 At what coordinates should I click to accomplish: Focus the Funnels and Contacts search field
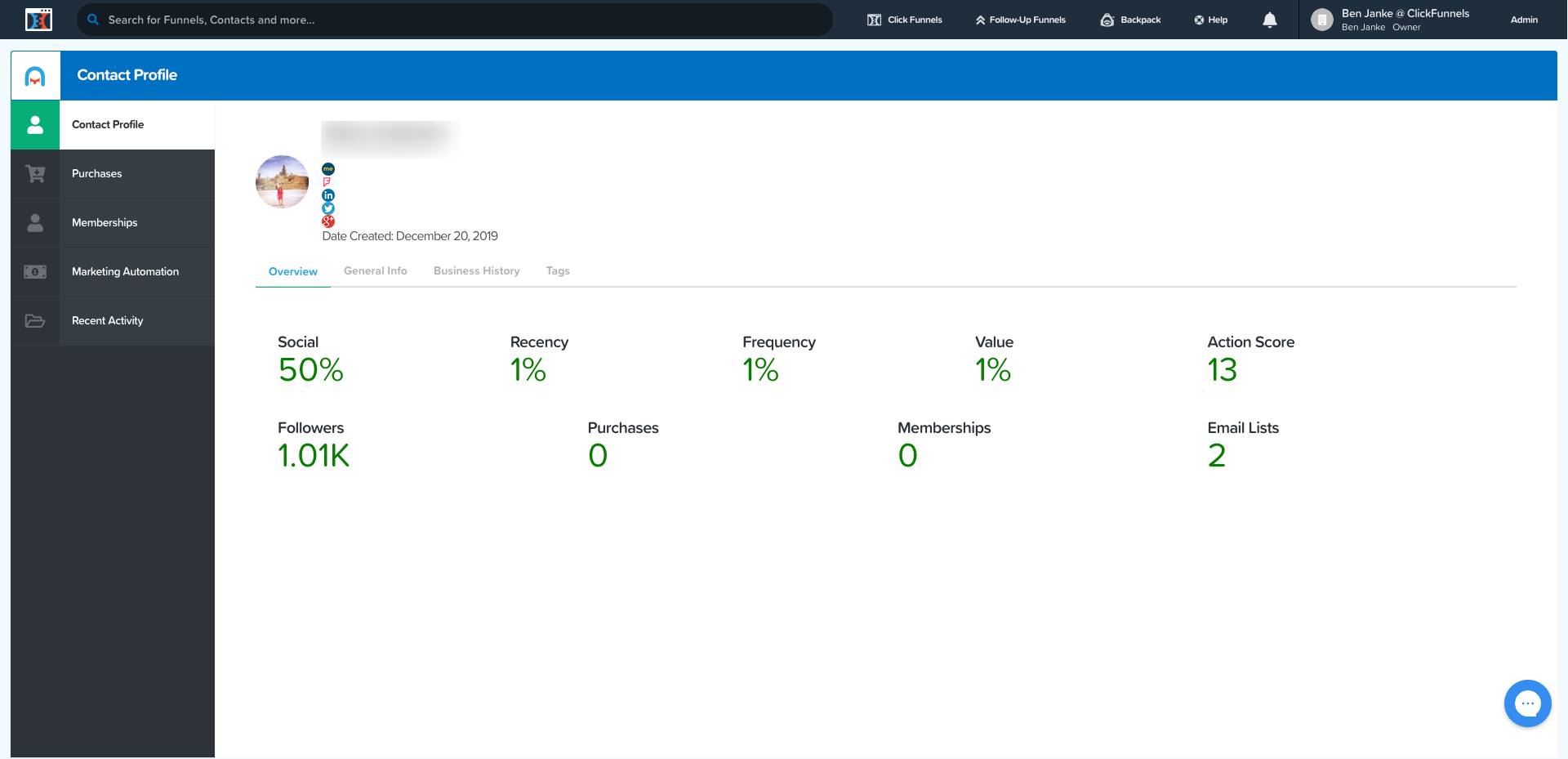coord(457,20)
